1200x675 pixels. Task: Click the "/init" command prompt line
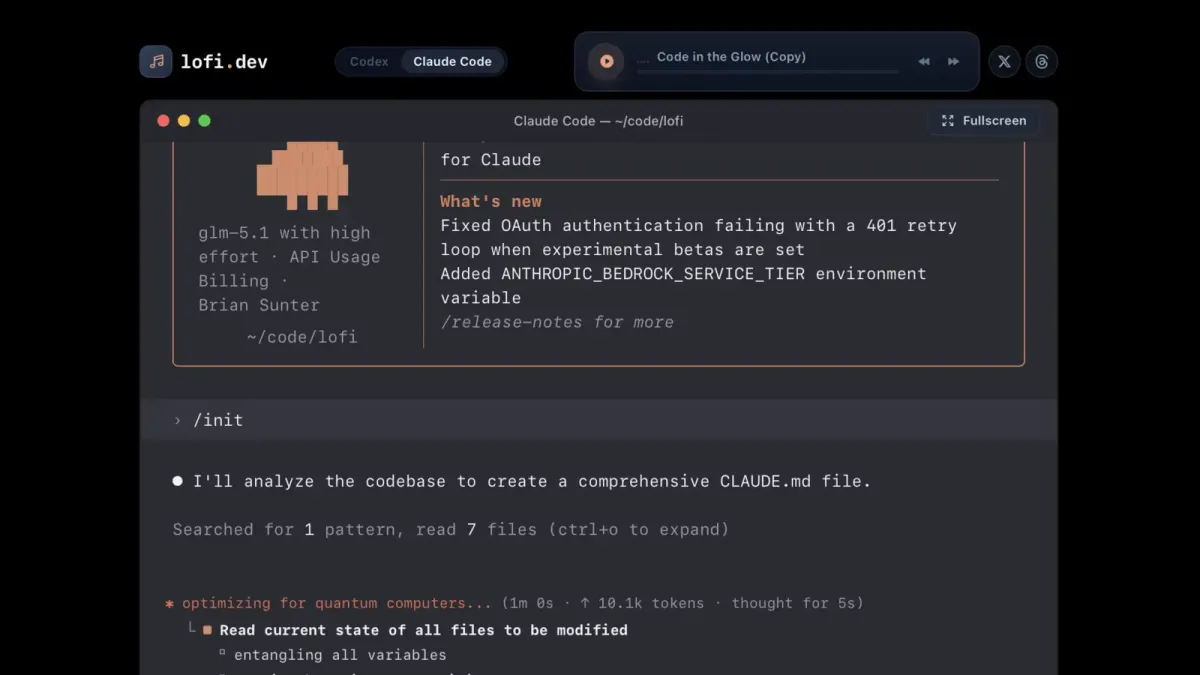(599, 420)
